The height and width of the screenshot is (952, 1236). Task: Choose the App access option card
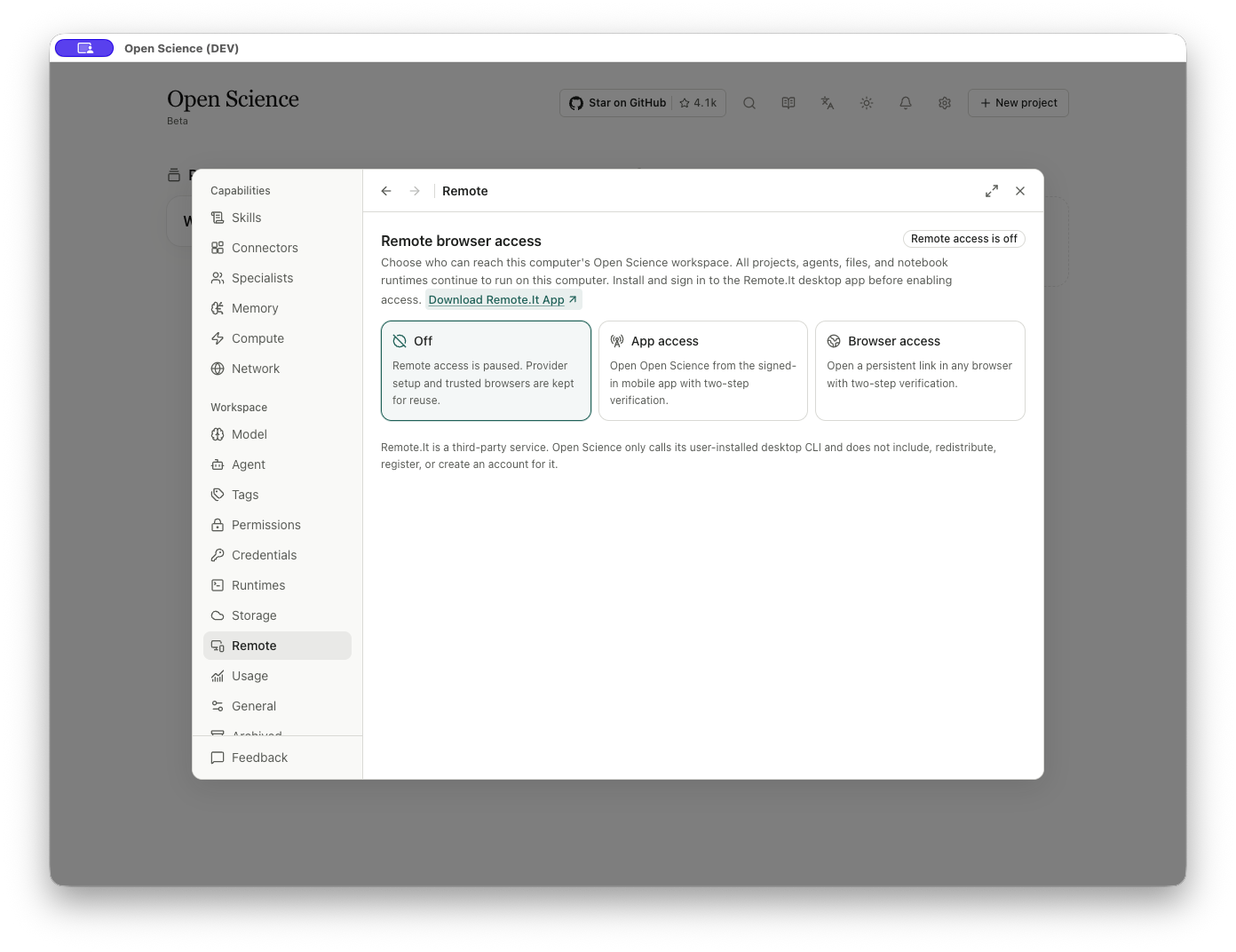tap(703, 370)
